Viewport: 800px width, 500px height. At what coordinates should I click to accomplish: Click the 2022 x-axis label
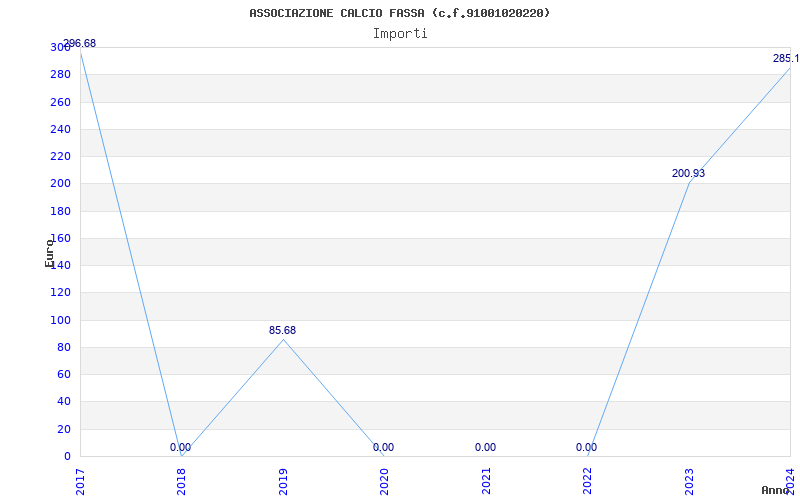coord(588,482)
